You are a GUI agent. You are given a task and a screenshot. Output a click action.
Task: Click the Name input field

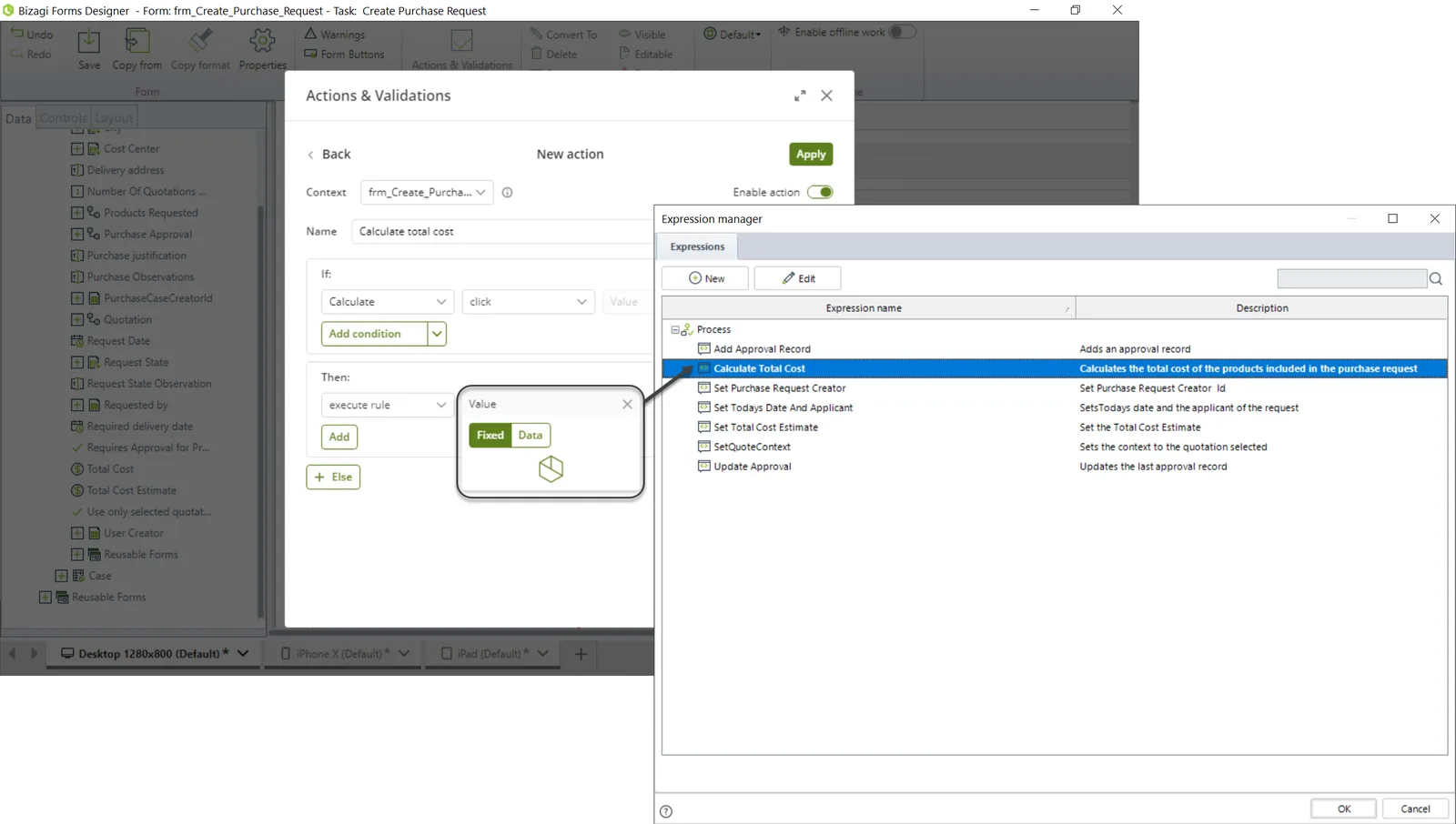502,231
